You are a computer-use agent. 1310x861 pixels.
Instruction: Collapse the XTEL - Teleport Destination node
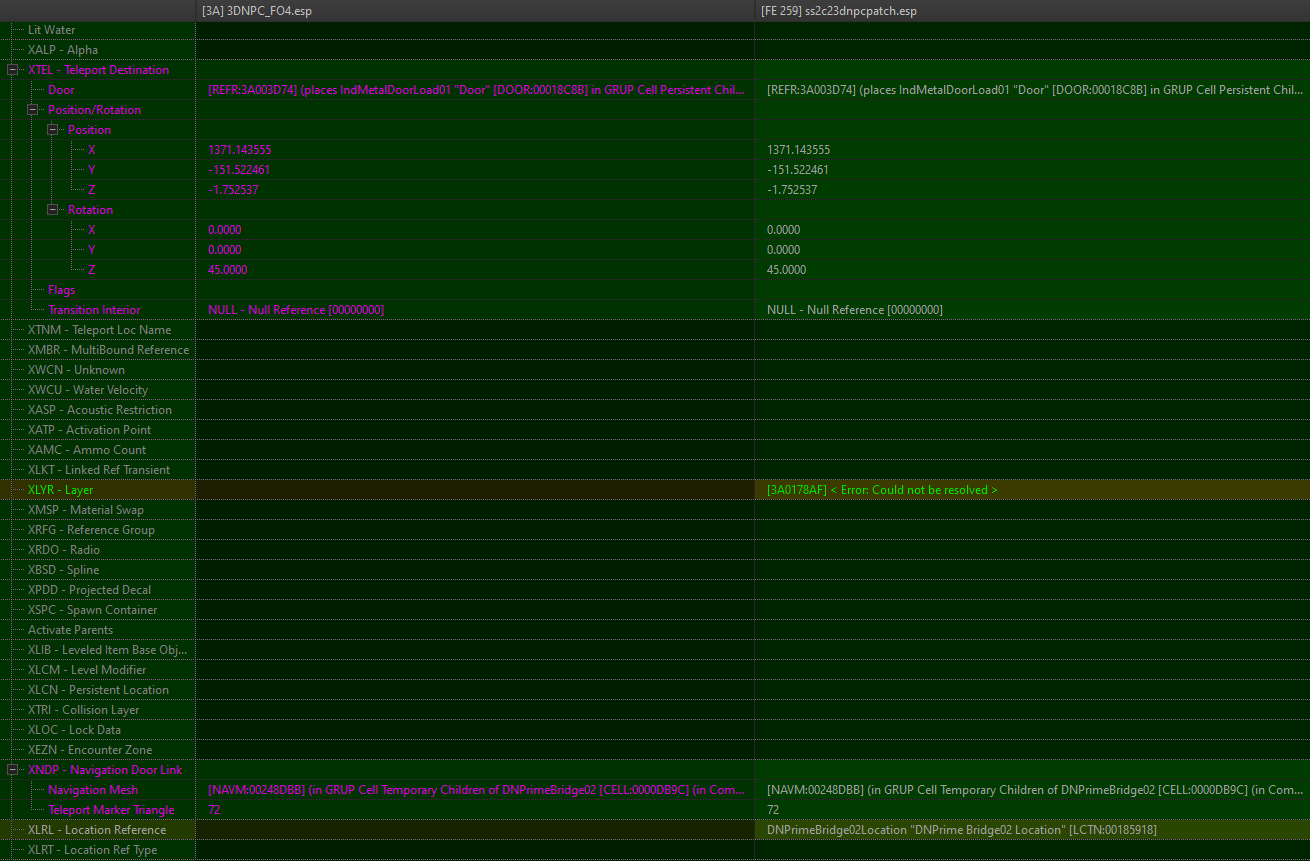click(x=13, y=70)
